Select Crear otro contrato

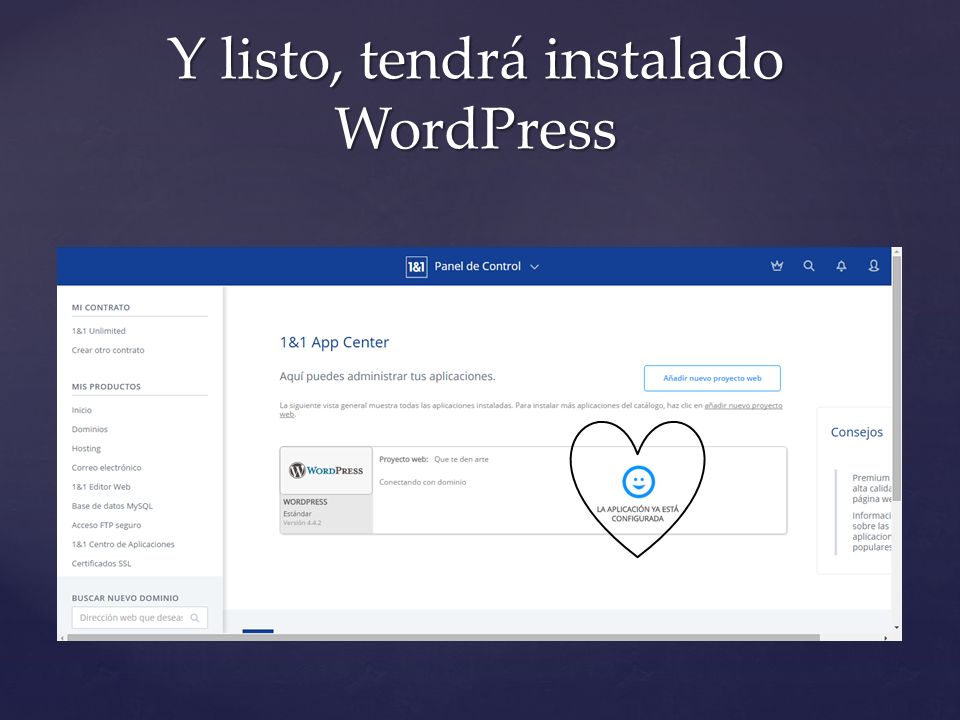point(108,350)
